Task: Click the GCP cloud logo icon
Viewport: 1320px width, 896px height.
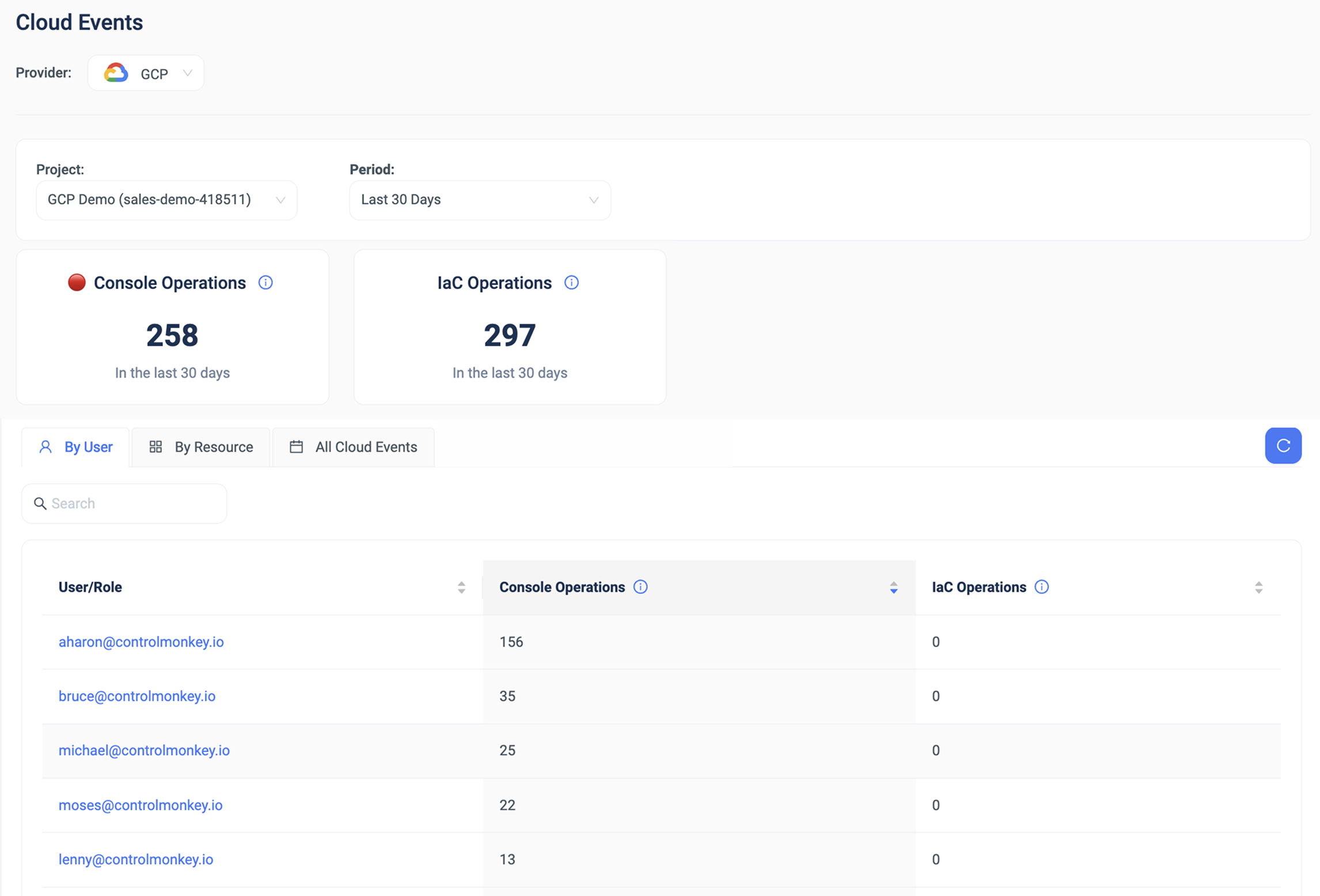Action: 116,73
